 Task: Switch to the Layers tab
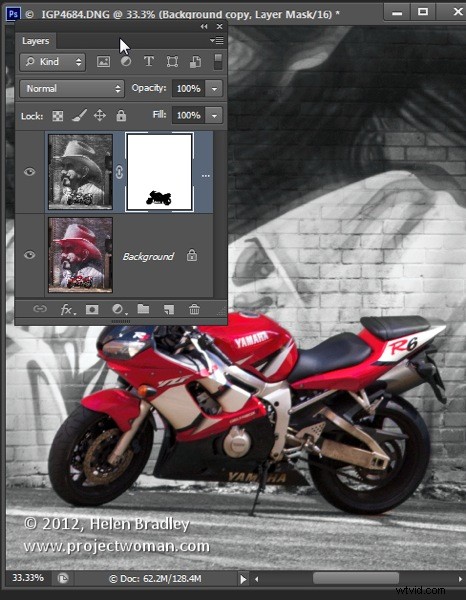pos(36,41)
